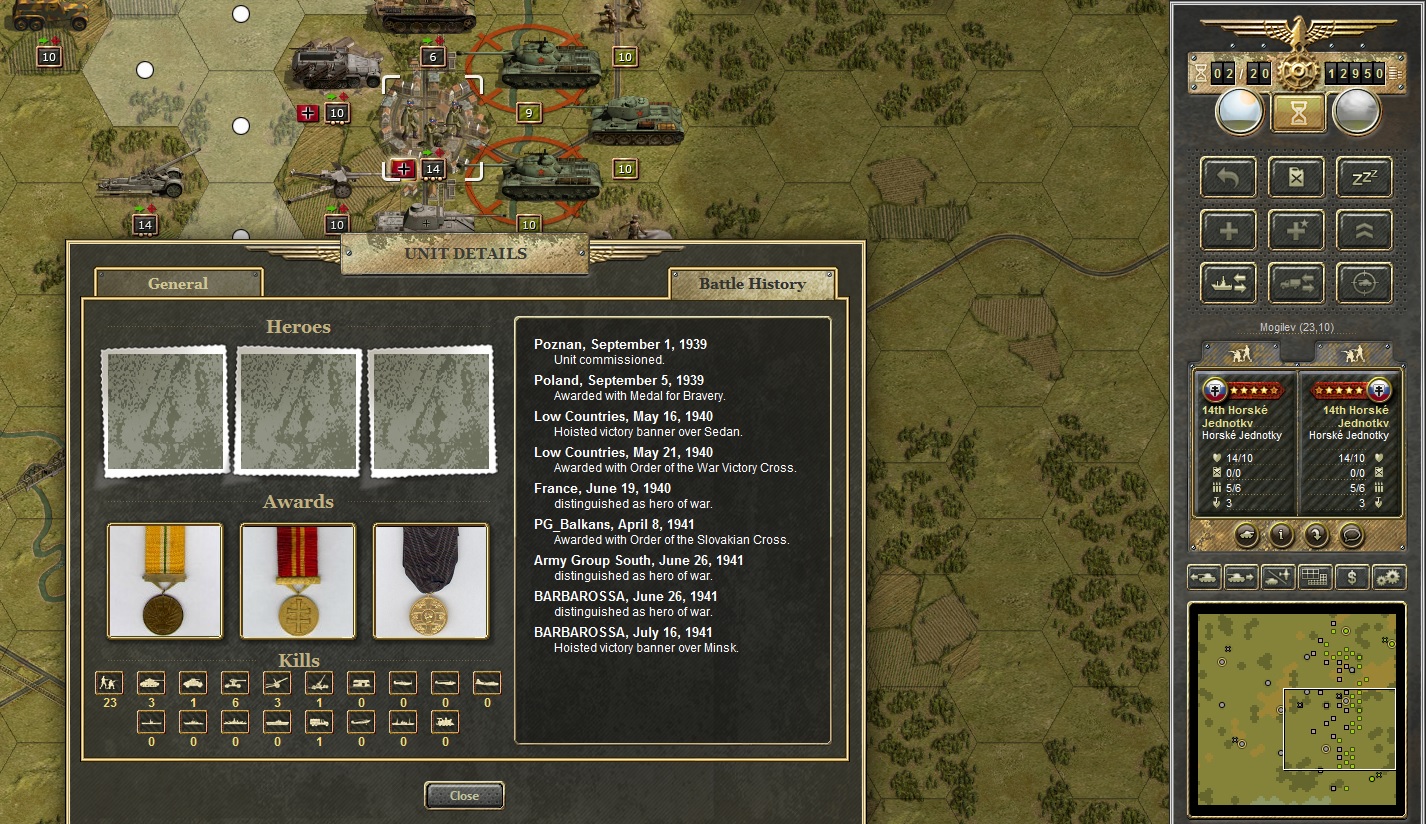Close the Unit Details window
Screen dimensions: 1426x824
pos(464,796)
